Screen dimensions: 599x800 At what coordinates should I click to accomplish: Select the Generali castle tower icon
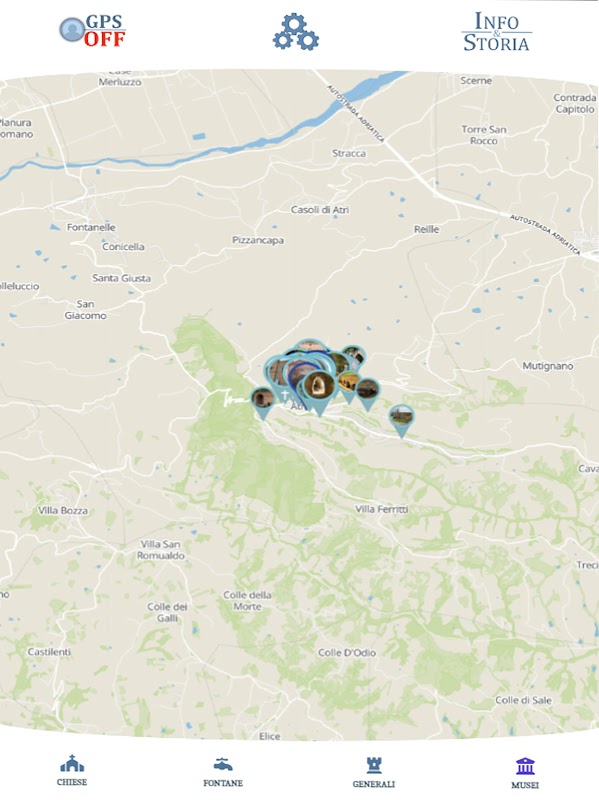coord(373,772)
